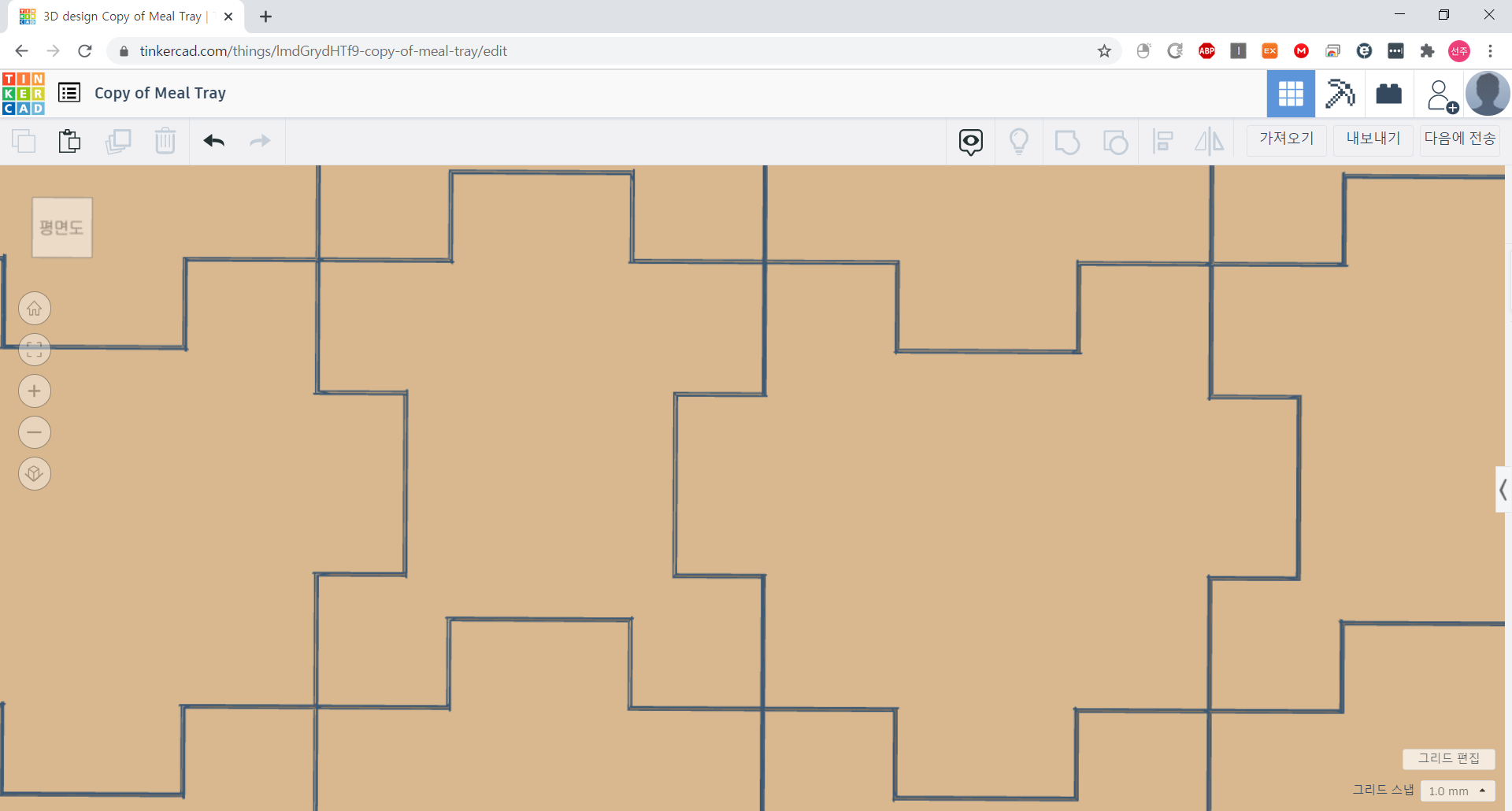The height and width of the screenshot is (811, 1512).
Task: Click the 그리드 편집 edit grid button
Action: tap(1448, 758)
